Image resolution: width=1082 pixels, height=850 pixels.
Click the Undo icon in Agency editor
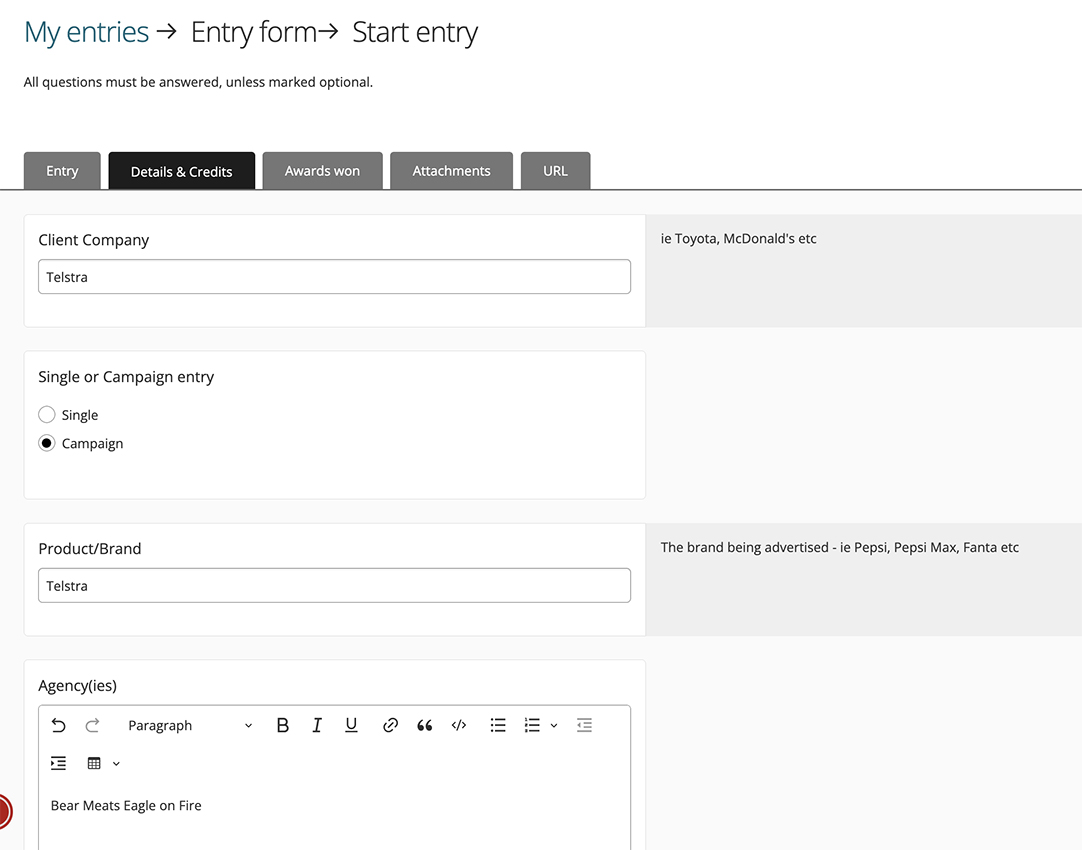59,726
